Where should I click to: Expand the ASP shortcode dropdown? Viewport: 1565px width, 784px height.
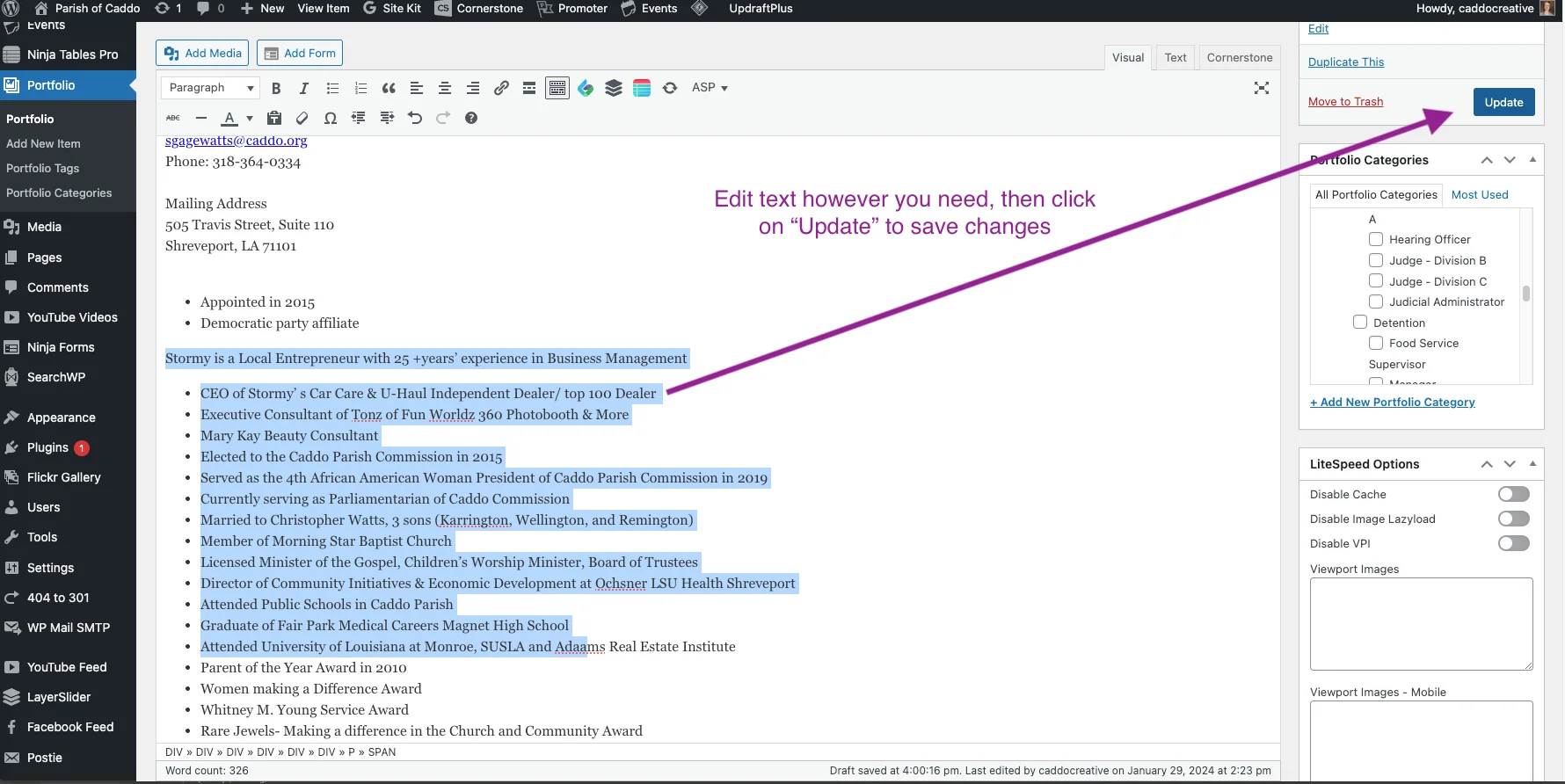[710, 88]
